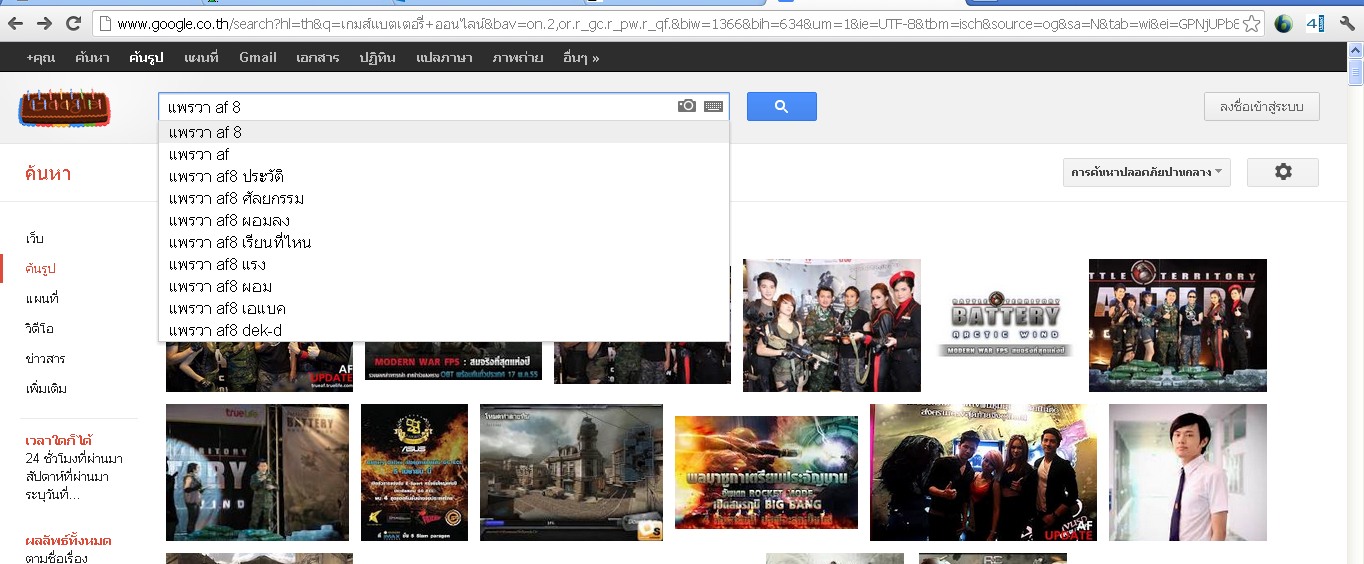Select แผนที่ in the left sidebar

tap(42, 299)
